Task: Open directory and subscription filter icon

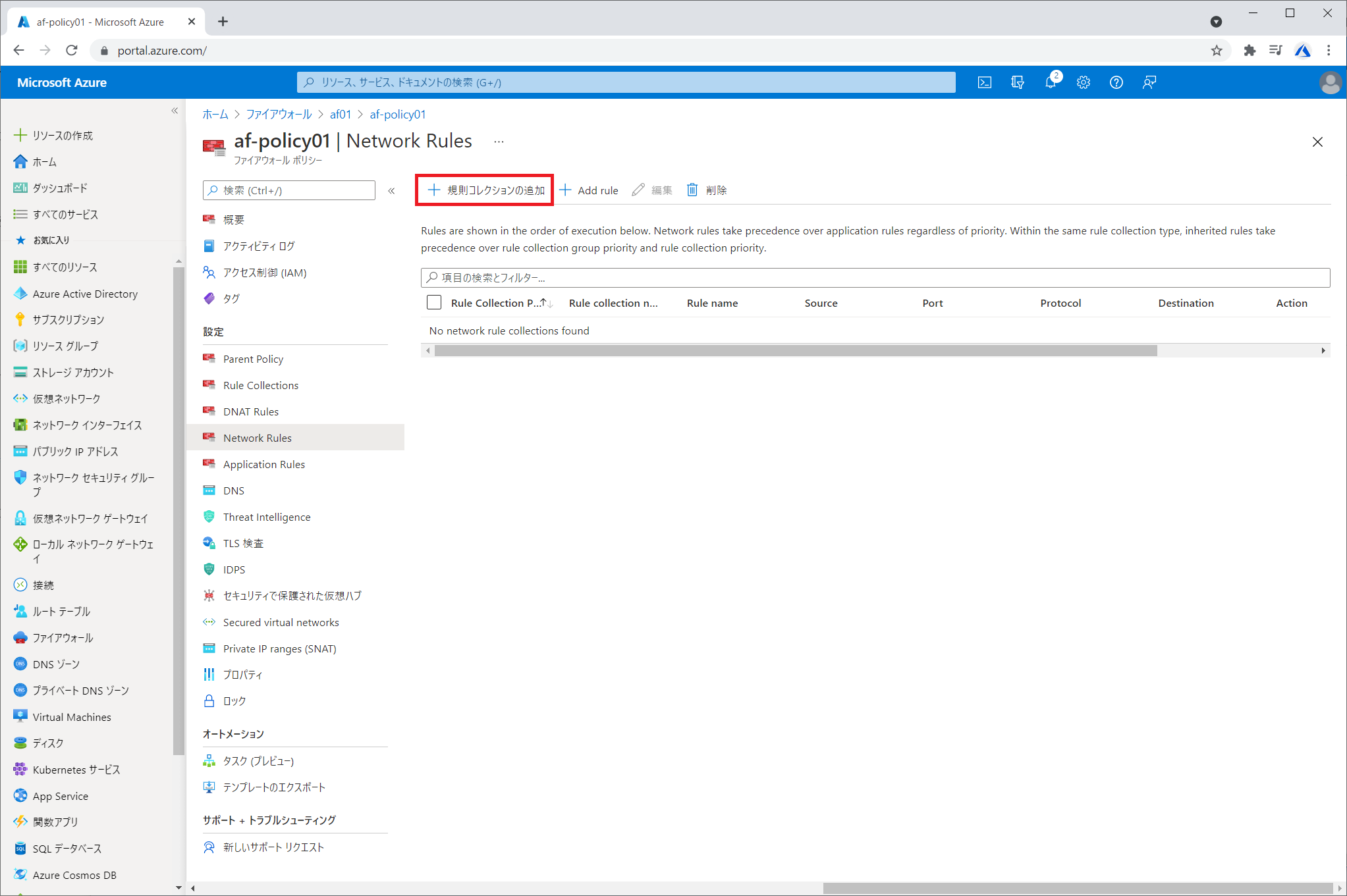Action: click(x=1017, y=82)
